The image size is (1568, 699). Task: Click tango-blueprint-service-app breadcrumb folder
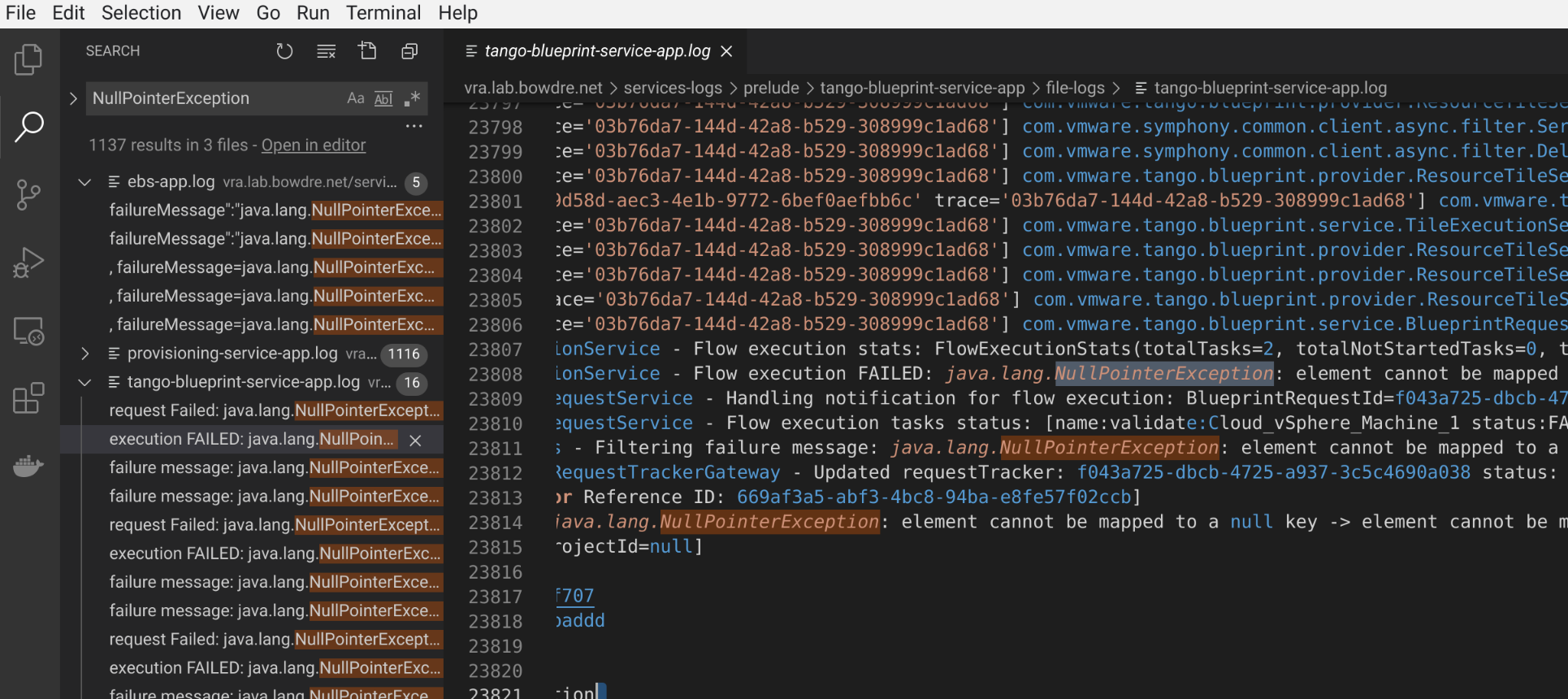(x=922, y=88)
